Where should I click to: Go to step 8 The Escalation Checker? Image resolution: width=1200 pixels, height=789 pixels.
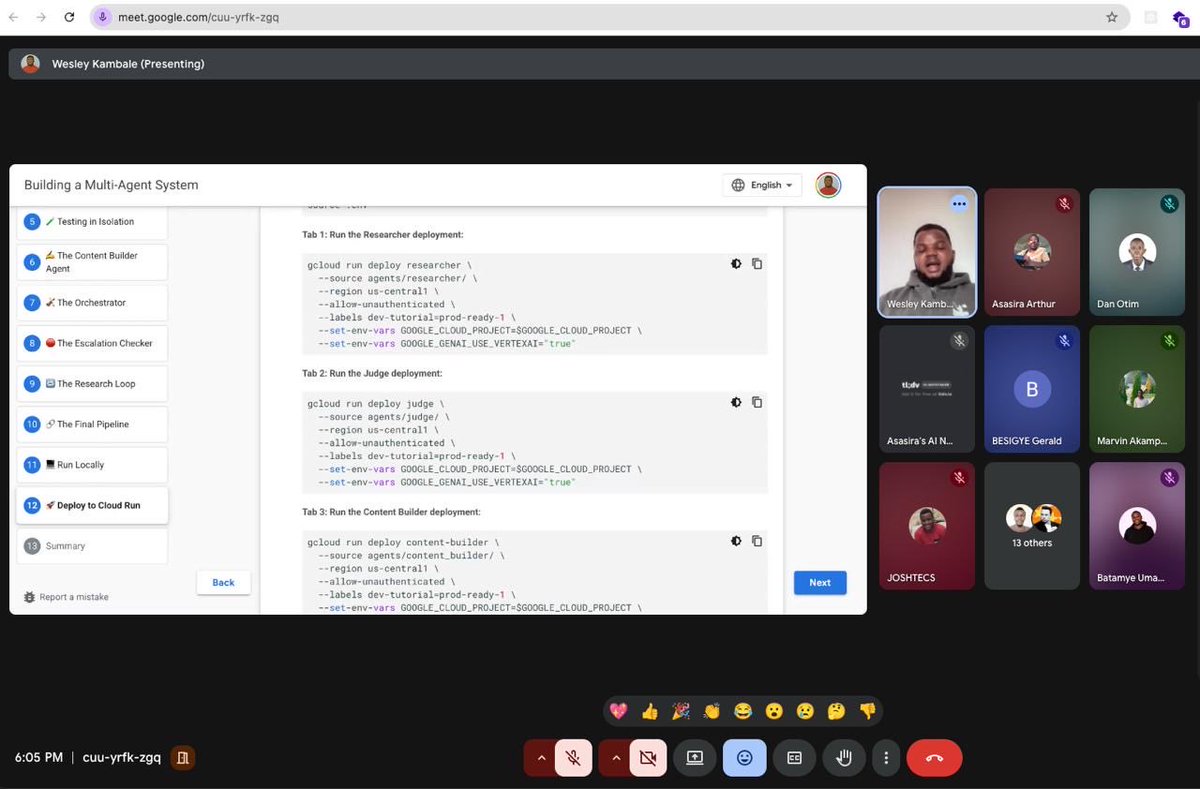92,343
